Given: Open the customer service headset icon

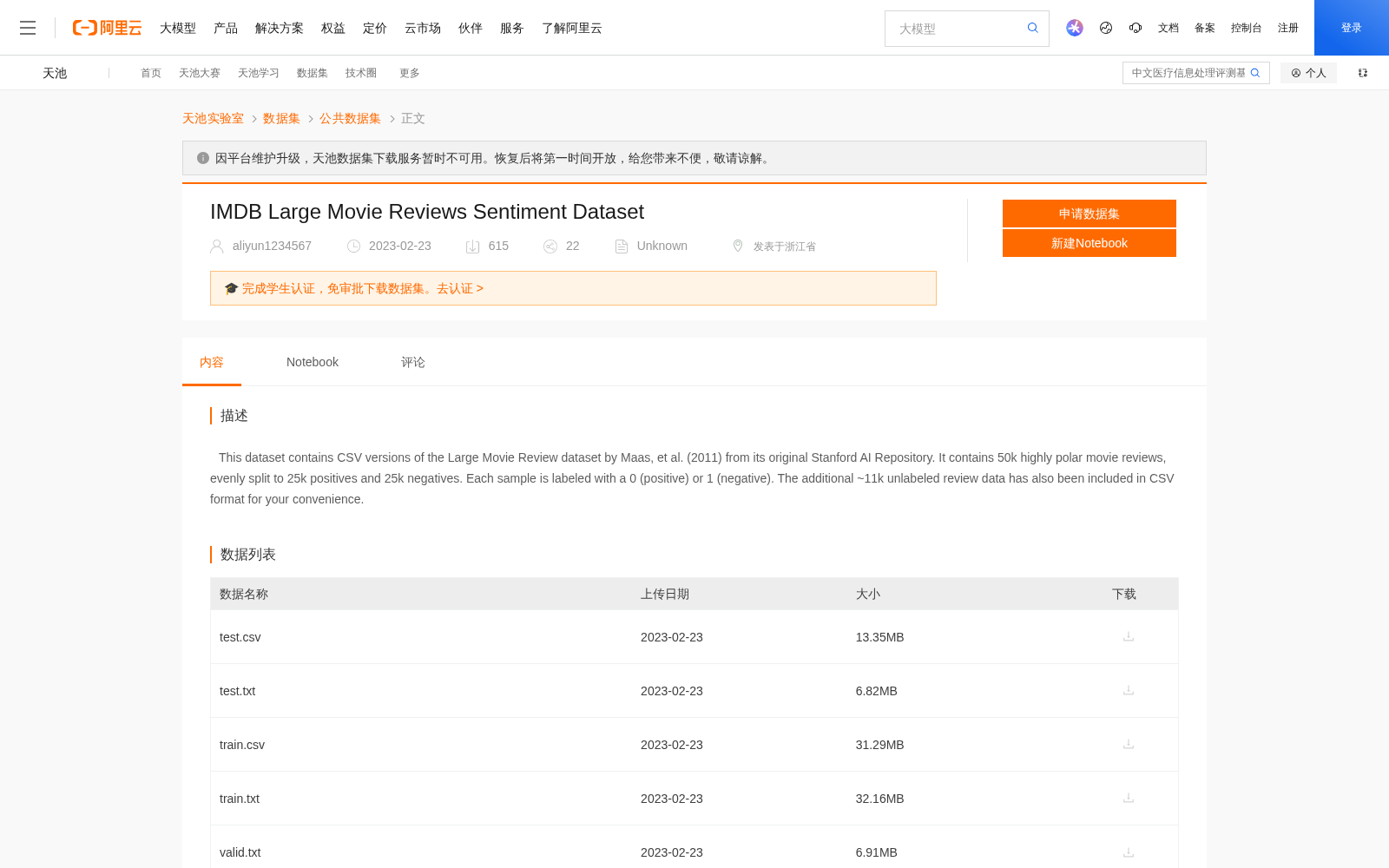Looking at the screenshot, I should pos(1136,28).
